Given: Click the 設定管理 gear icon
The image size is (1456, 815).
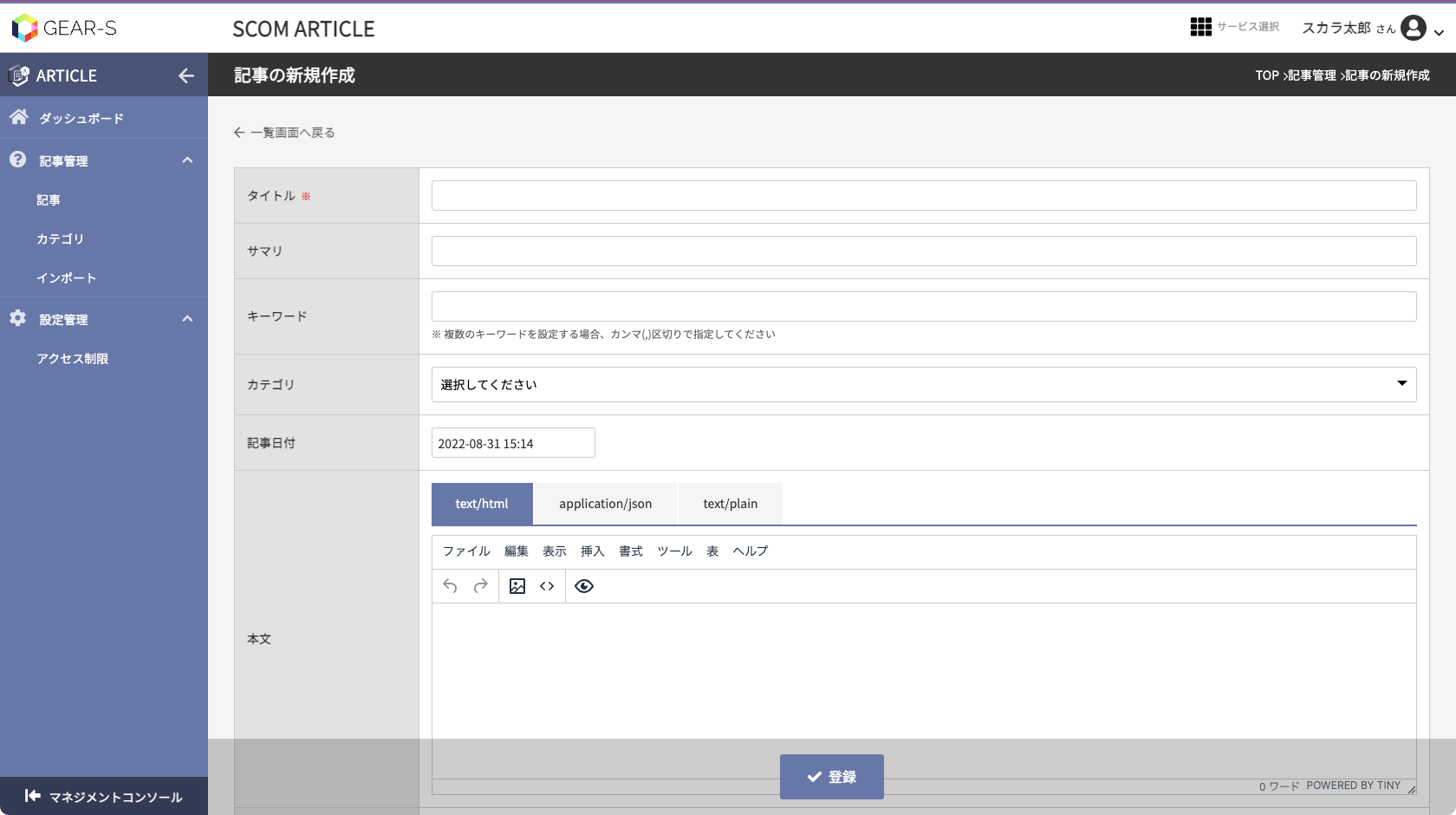Looking at the screenshot, I should click(18, 318).
